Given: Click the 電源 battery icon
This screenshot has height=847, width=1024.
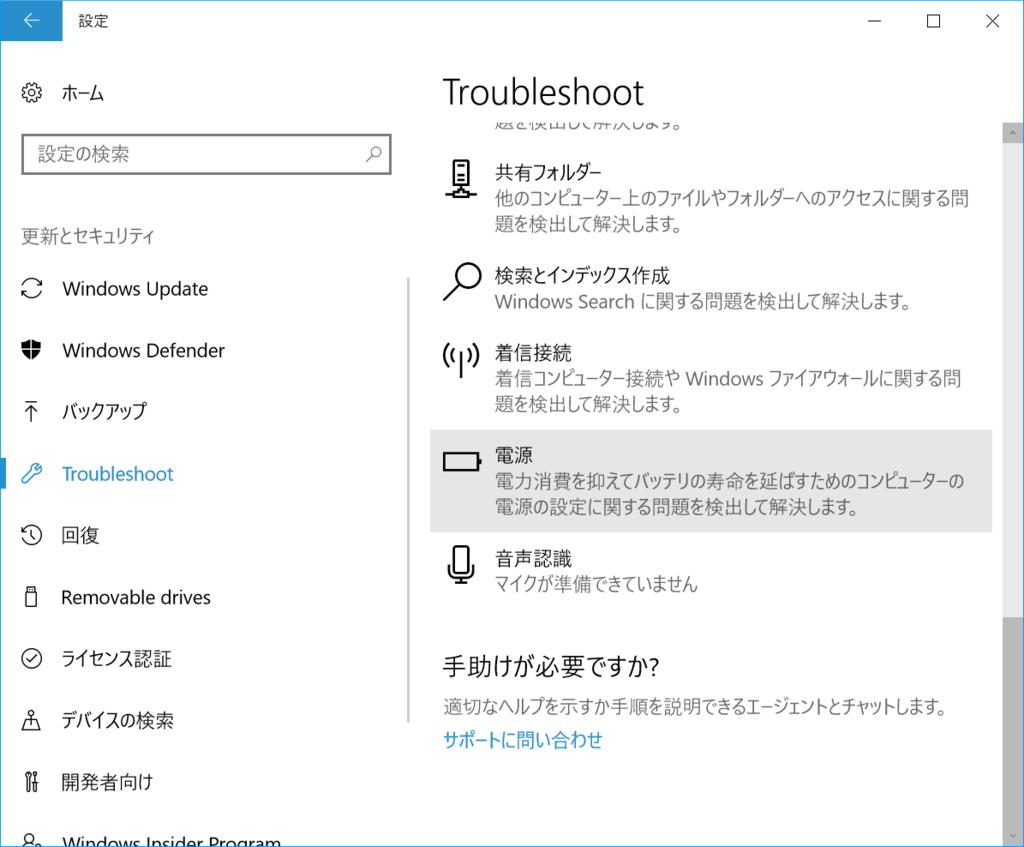Looking at the screenshot, I should click(462, 462).
